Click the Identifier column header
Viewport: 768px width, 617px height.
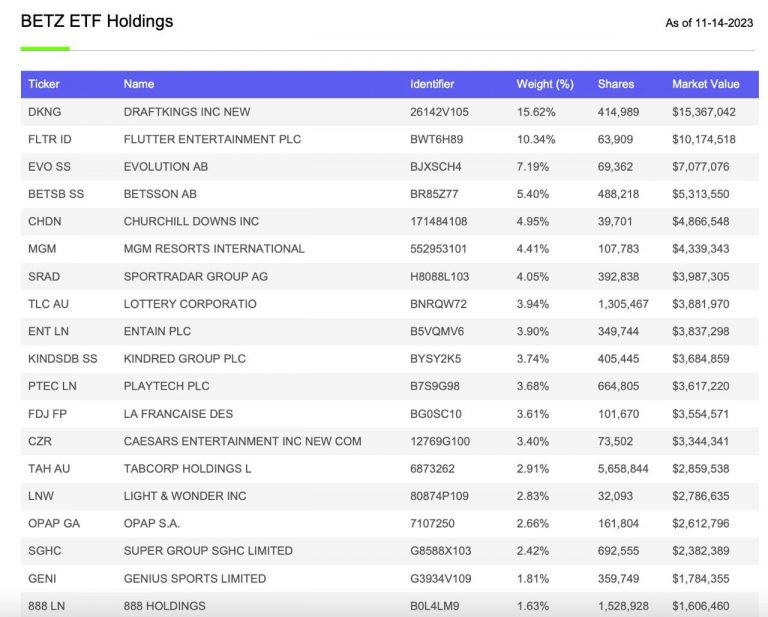coord(432,84)
